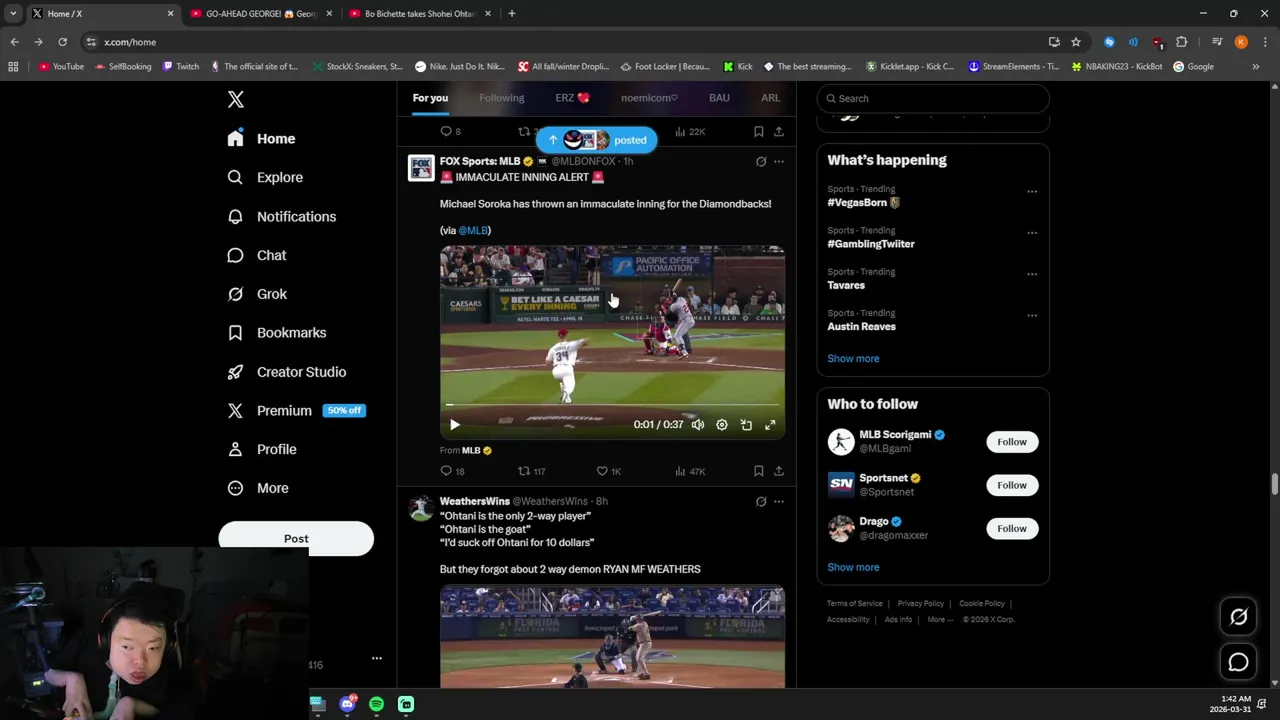Expand the More sidebar menu
The height and width of the screenshot is (720, 1280).
pos(258,488)
